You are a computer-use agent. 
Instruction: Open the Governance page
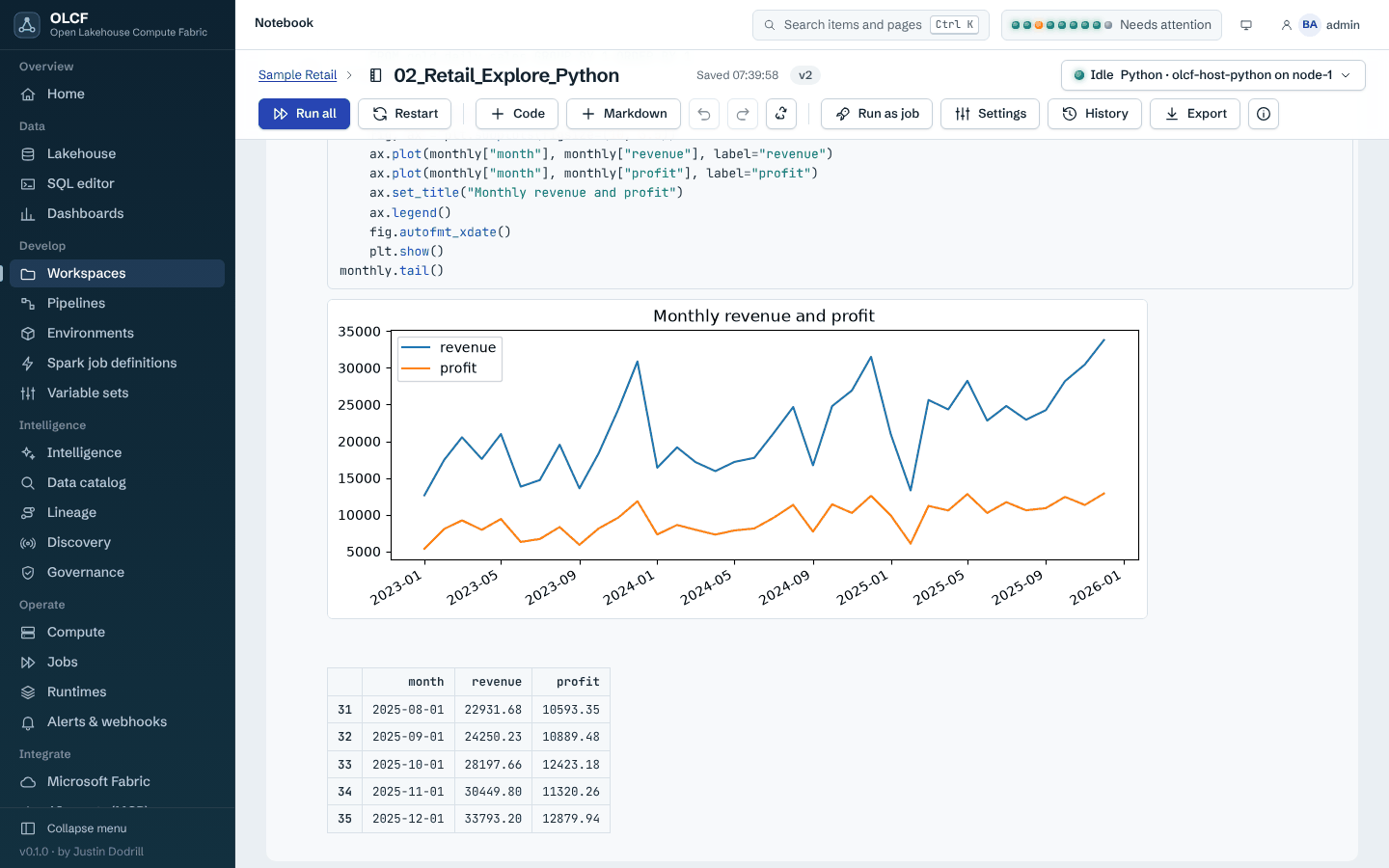pos(117,572)
